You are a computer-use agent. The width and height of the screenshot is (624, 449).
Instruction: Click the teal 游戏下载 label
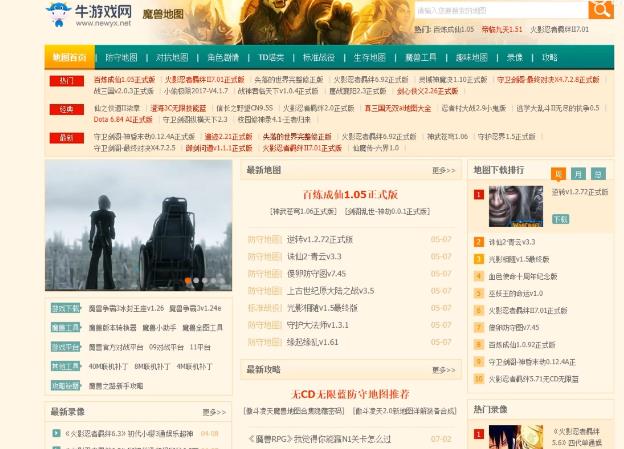click(66, 308)
